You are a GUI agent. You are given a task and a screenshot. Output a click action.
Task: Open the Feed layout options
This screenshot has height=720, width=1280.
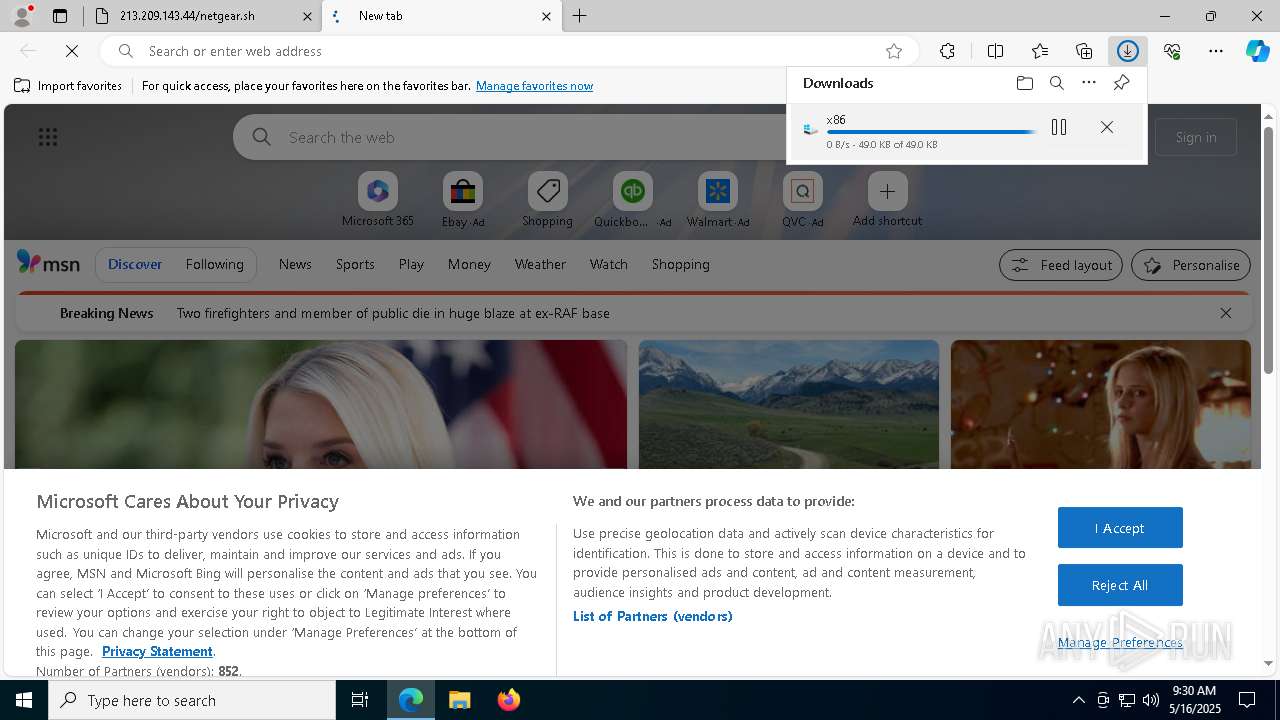click(1061, 265)
